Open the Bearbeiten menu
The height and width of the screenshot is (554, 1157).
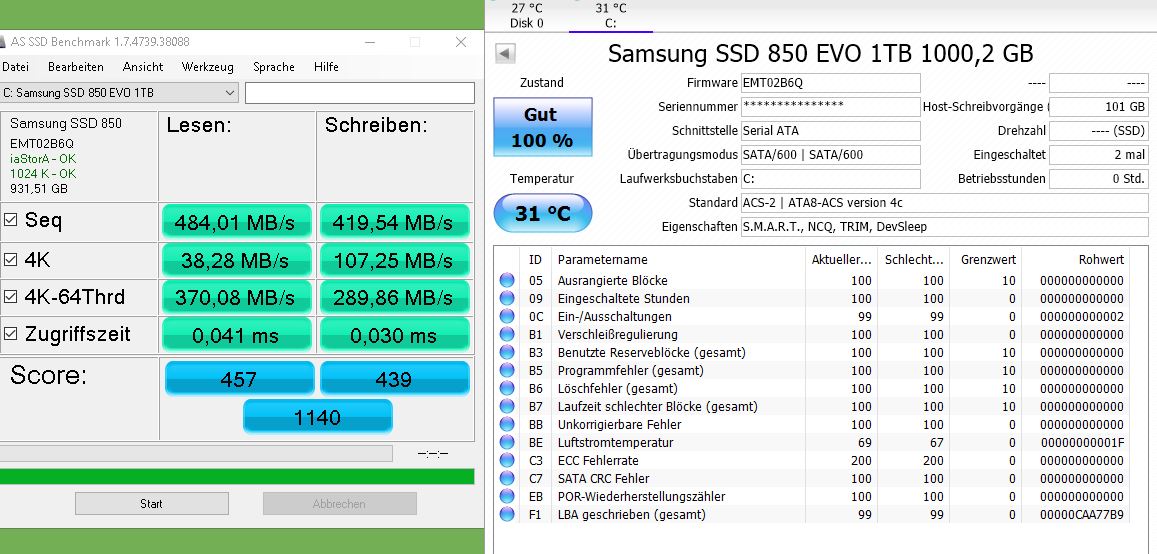pyautogui.click(x=76, y=67)
